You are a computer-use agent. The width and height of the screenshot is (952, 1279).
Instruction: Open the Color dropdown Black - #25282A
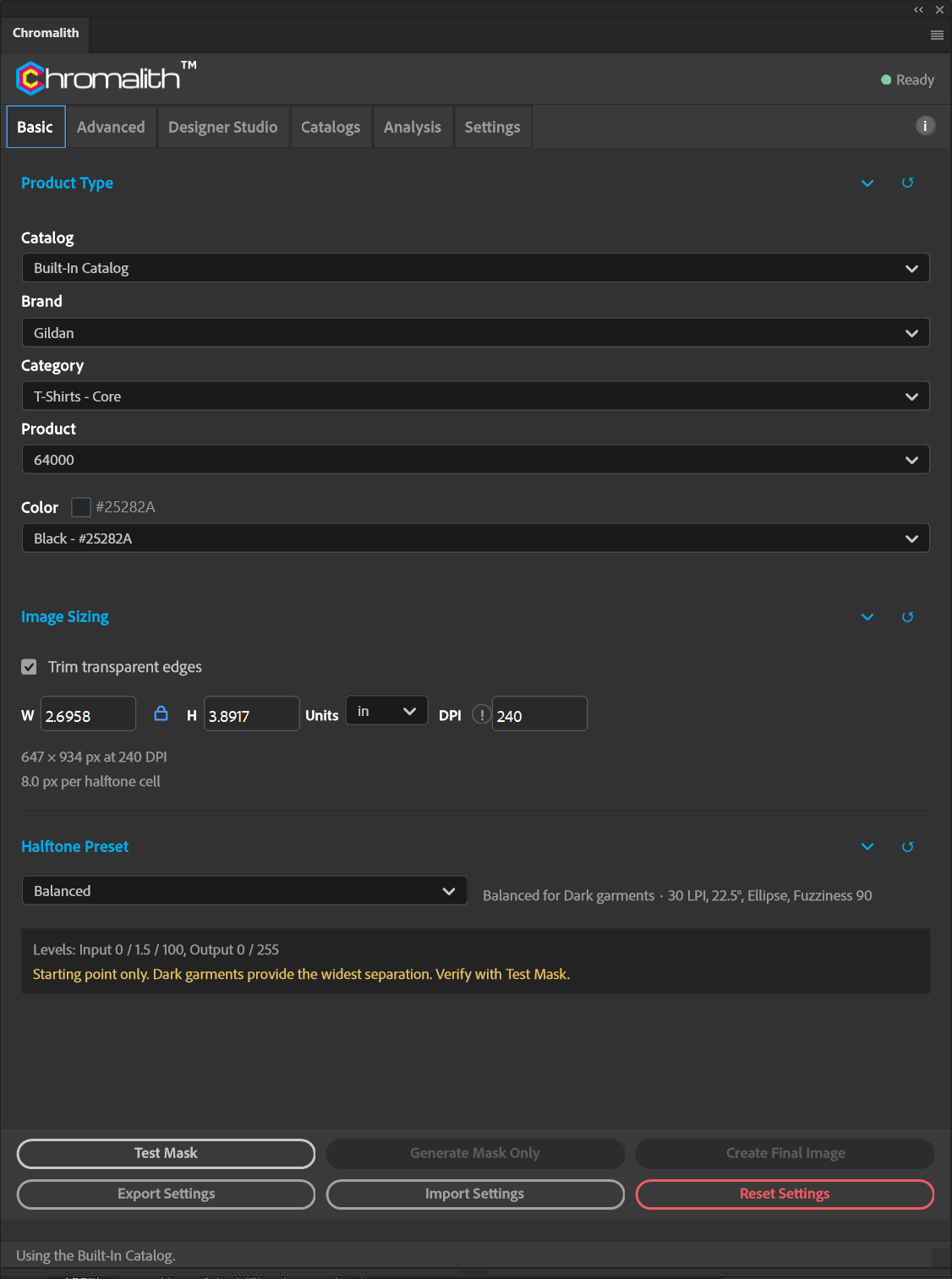click(476, 538)
